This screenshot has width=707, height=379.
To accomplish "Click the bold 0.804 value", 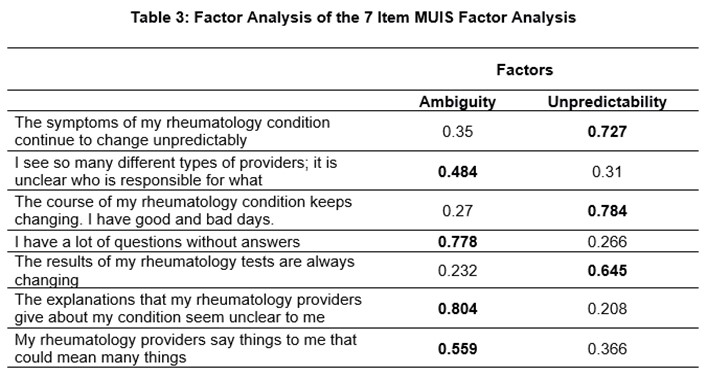I will (x=457, y=309).
